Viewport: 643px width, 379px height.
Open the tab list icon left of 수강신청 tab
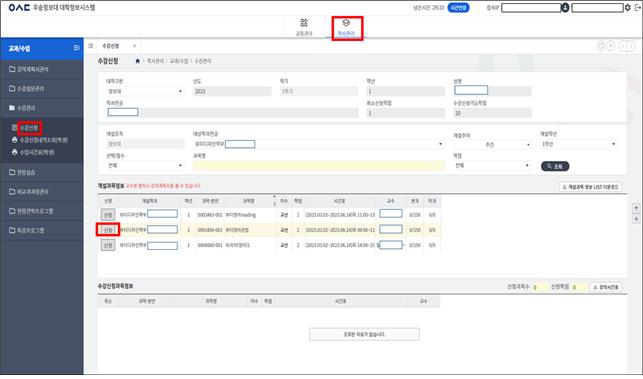[x=91, y=46]
